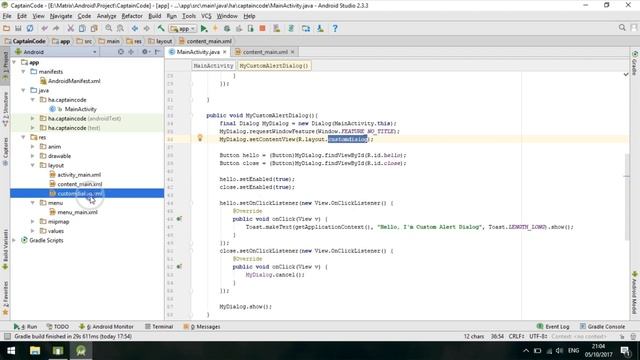
Task: Switch to content_main.xml editor tab
Action: (x=265, y=52)
